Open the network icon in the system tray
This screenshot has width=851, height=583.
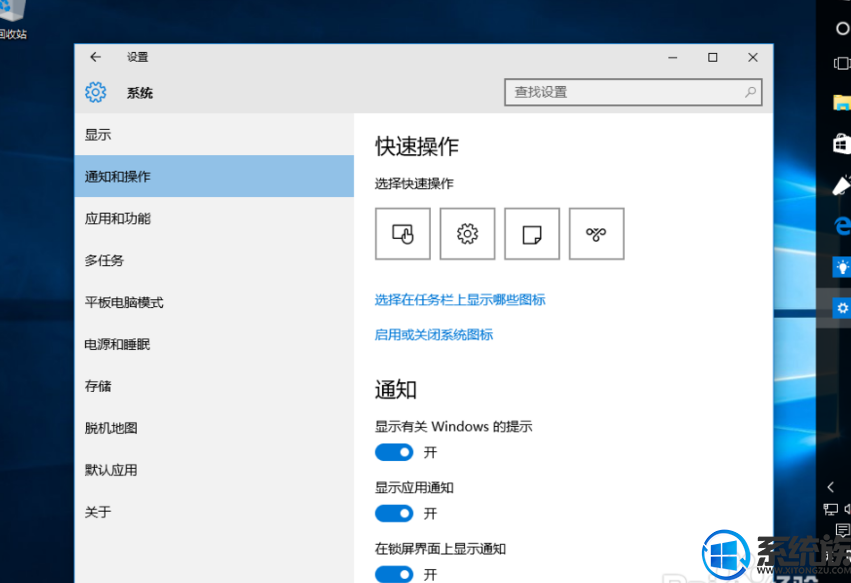coord(830,509)
